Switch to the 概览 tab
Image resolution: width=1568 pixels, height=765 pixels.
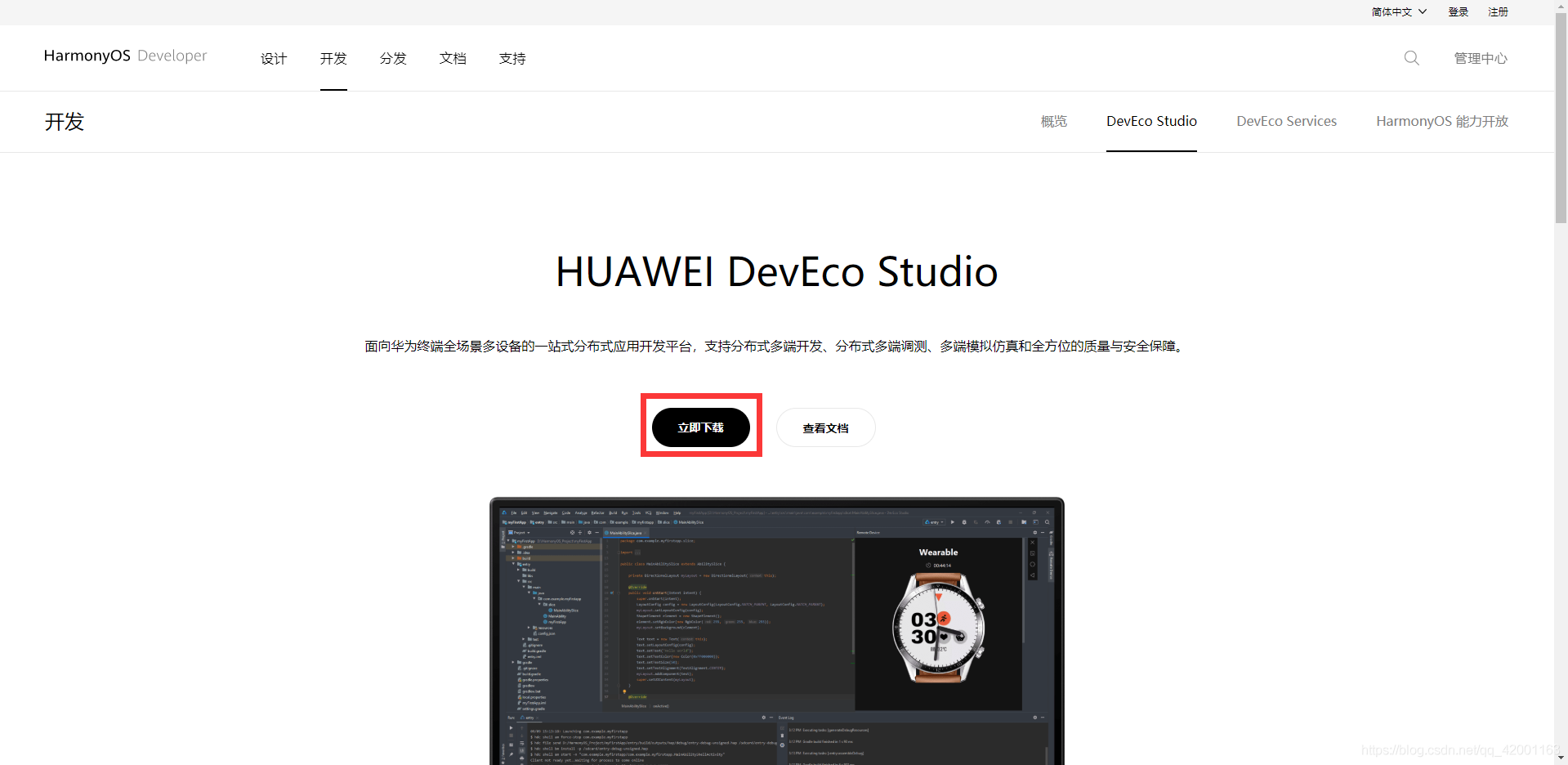1054,121
